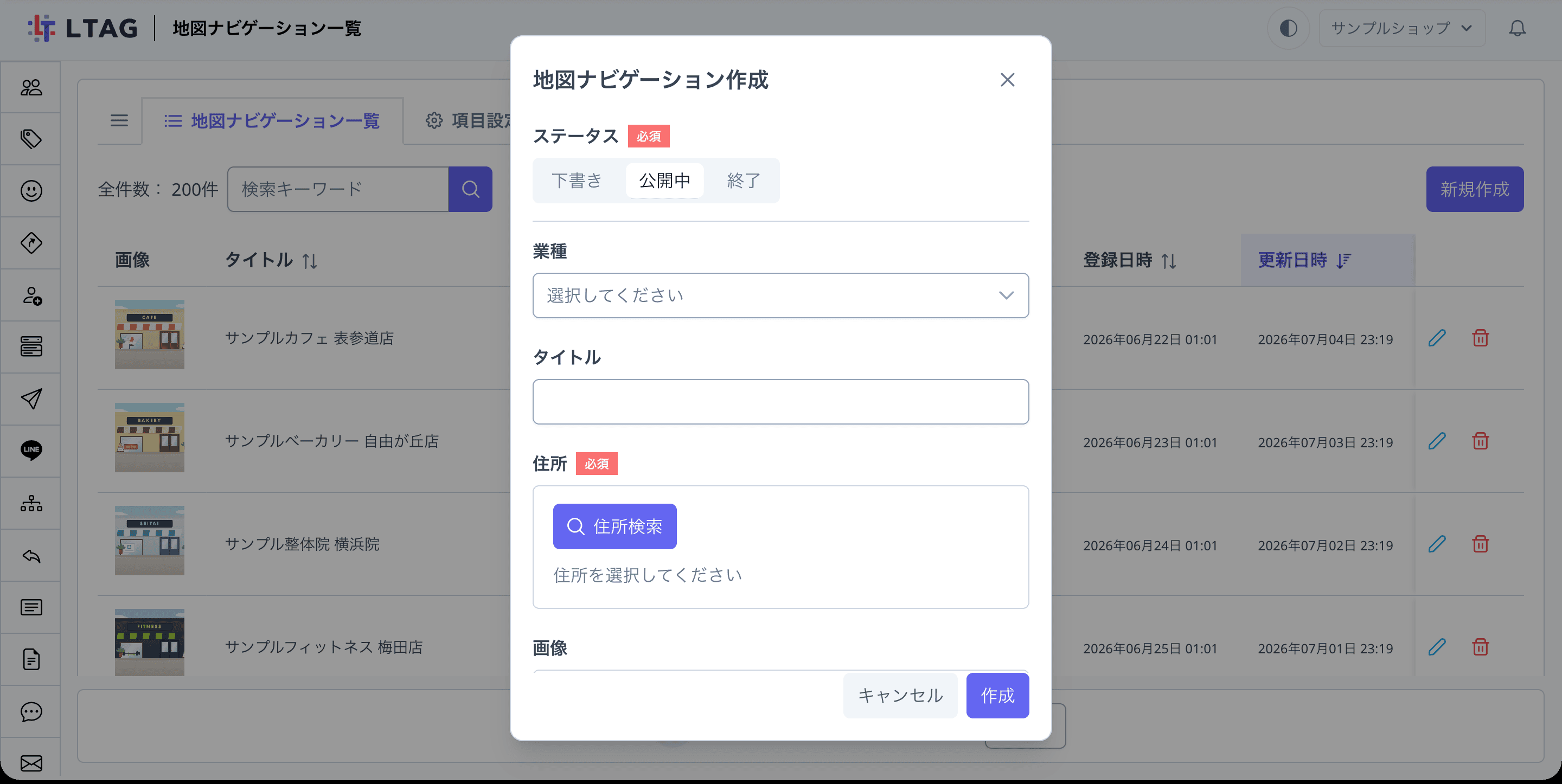Open the LINE sidebar icon
Viewport: 1562px width, 784px height.
31,451
